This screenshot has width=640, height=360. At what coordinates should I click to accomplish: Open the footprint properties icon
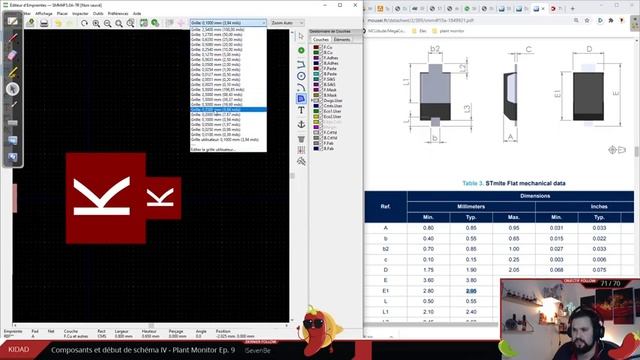144,23
